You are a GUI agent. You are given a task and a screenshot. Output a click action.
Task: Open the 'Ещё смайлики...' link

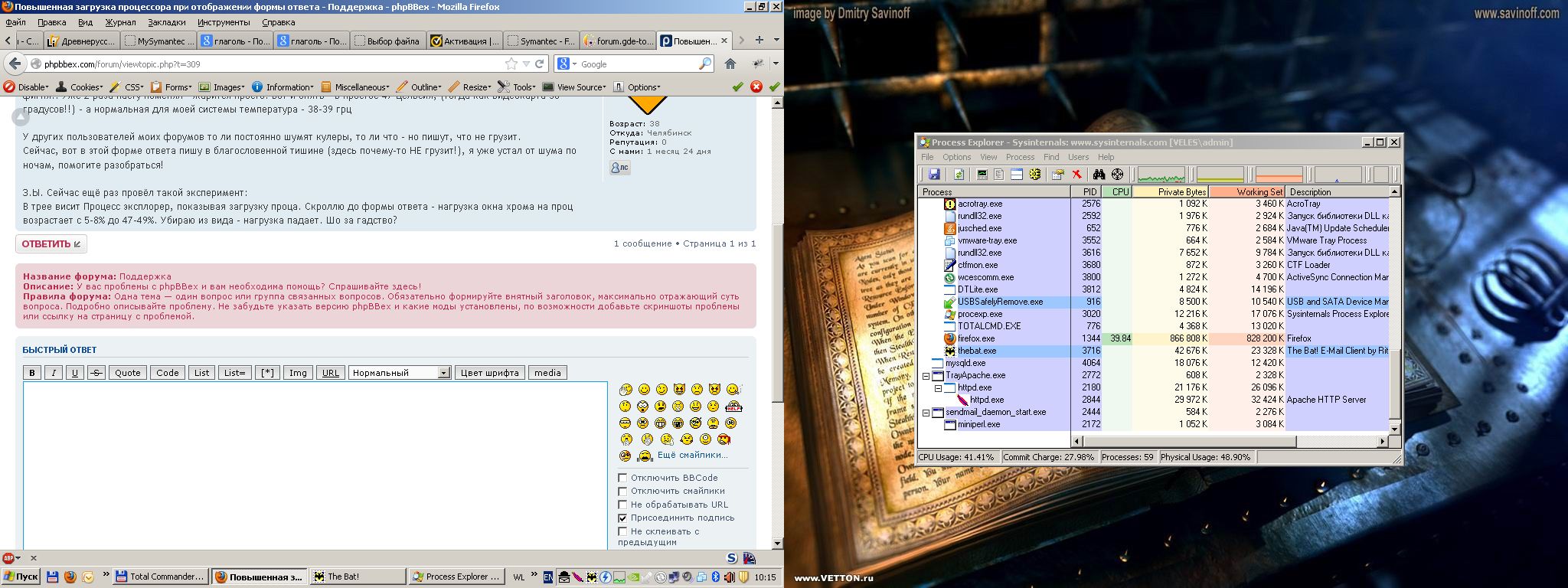tap(692, 455)
